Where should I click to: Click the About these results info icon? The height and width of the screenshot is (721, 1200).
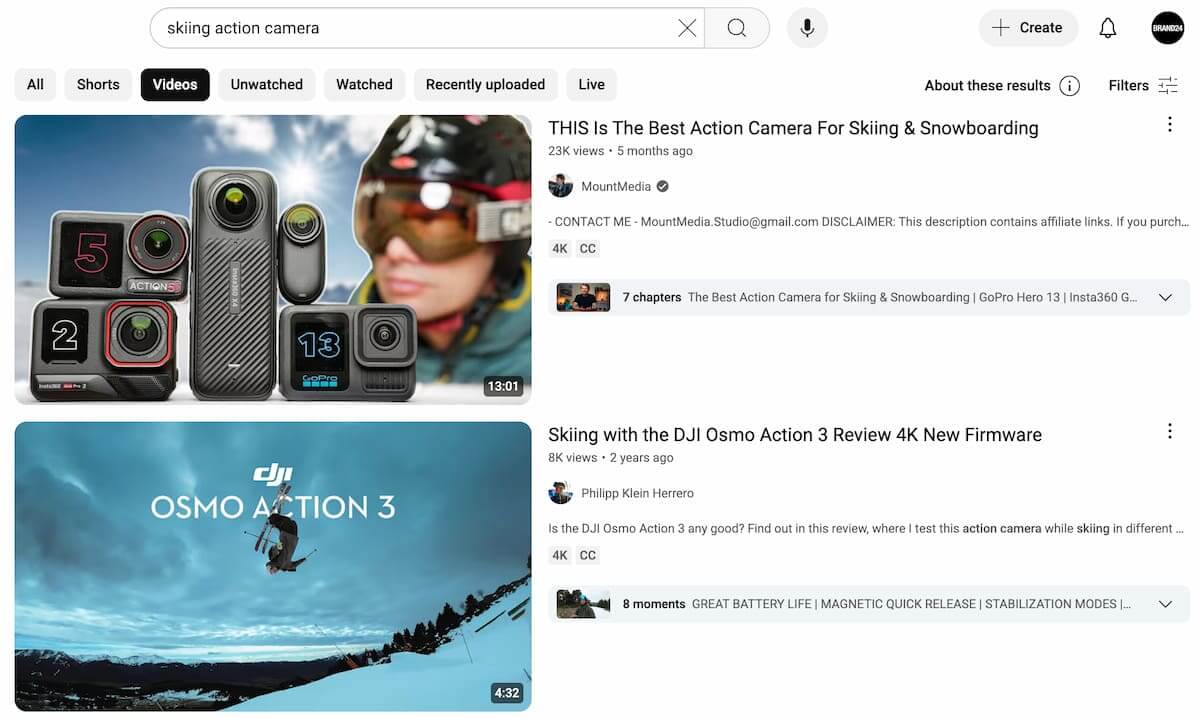(x=1069, y=85)
